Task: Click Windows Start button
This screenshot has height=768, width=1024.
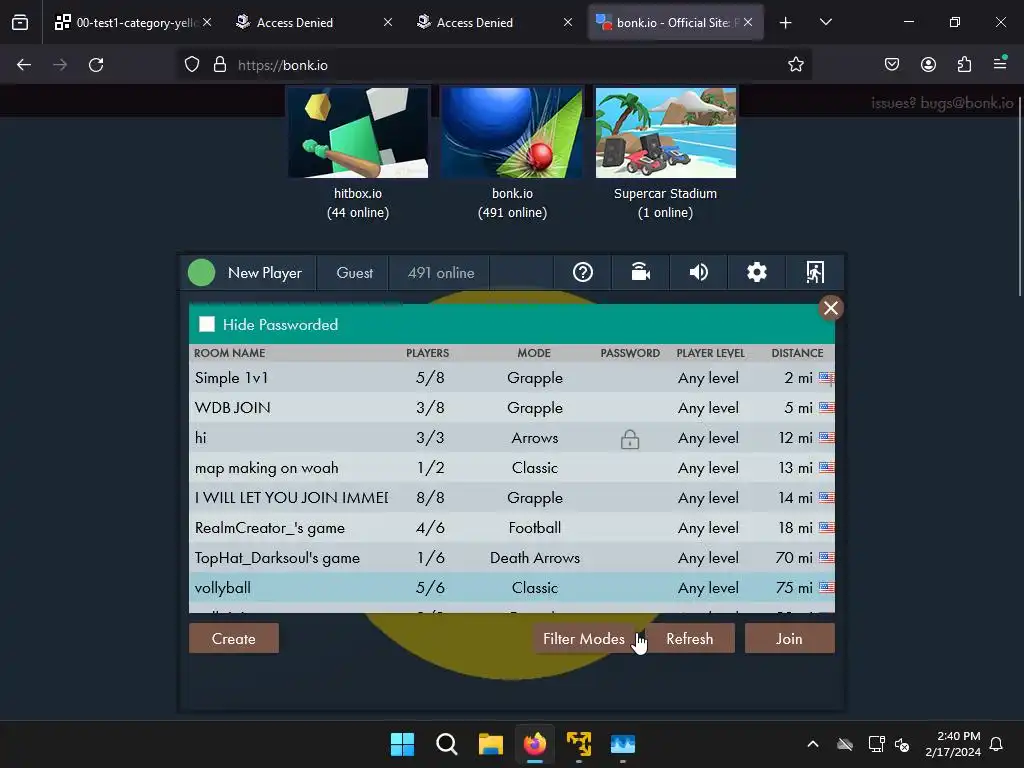Action: [x=402, y=744]
